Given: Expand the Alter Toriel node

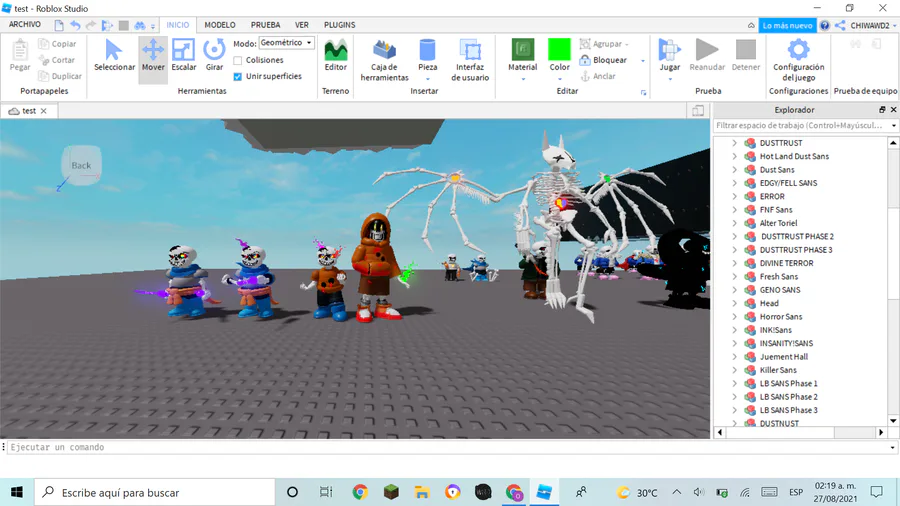Looking at the screenshot, I should 734,223.
